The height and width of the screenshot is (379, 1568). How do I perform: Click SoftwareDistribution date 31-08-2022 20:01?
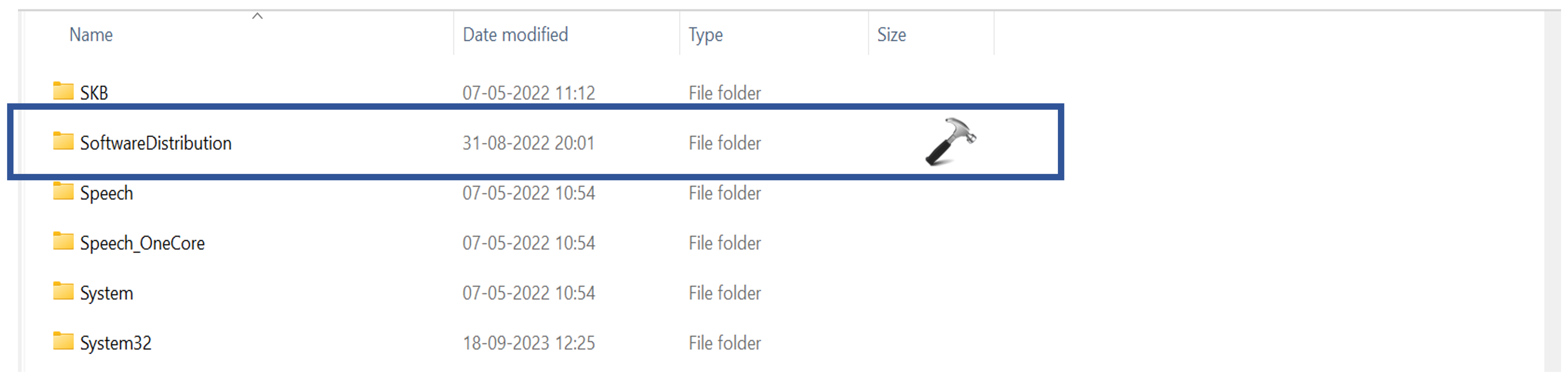click(528, 143)
